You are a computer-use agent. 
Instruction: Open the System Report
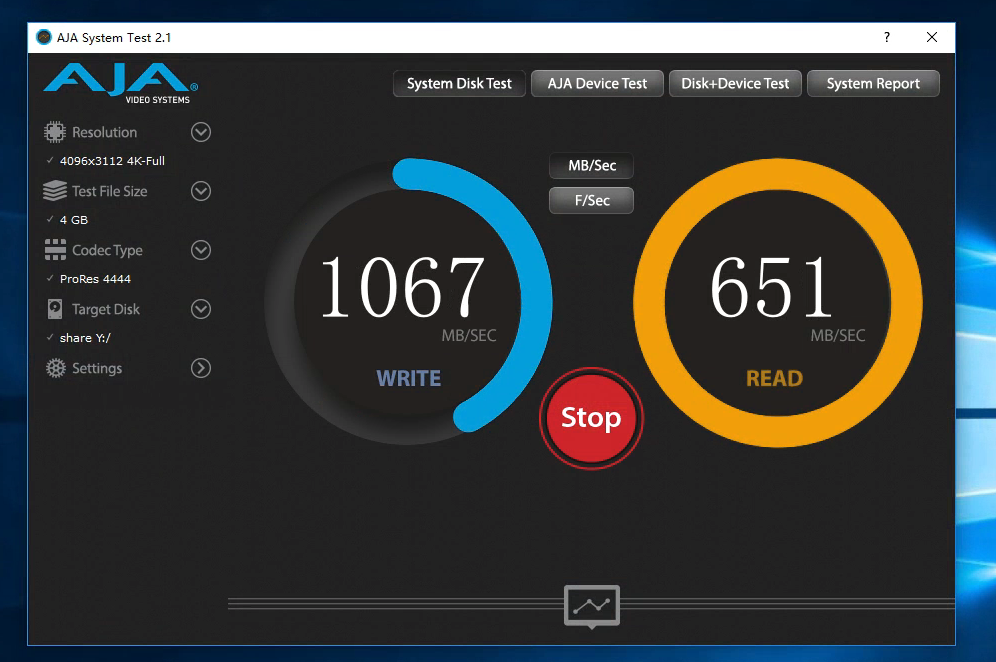pyautogui.click(x=873, y=83)
